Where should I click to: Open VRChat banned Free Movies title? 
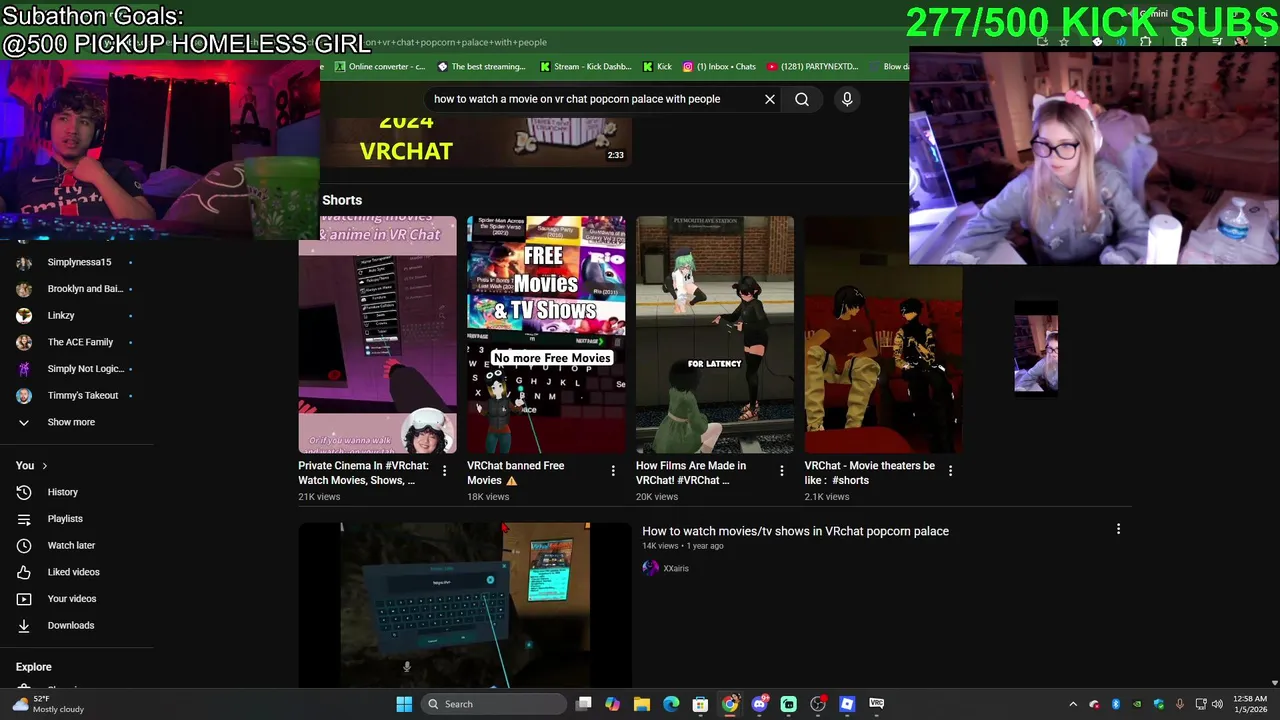516,473
